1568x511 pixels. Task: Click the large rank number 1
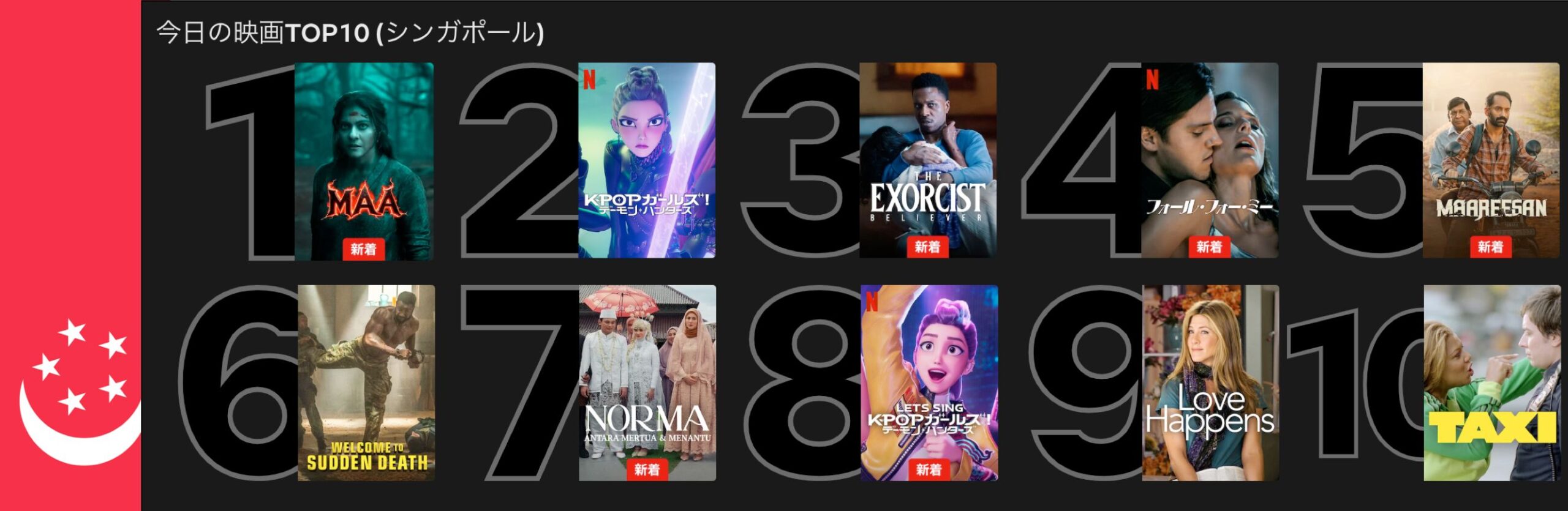[x=250, y=162]
